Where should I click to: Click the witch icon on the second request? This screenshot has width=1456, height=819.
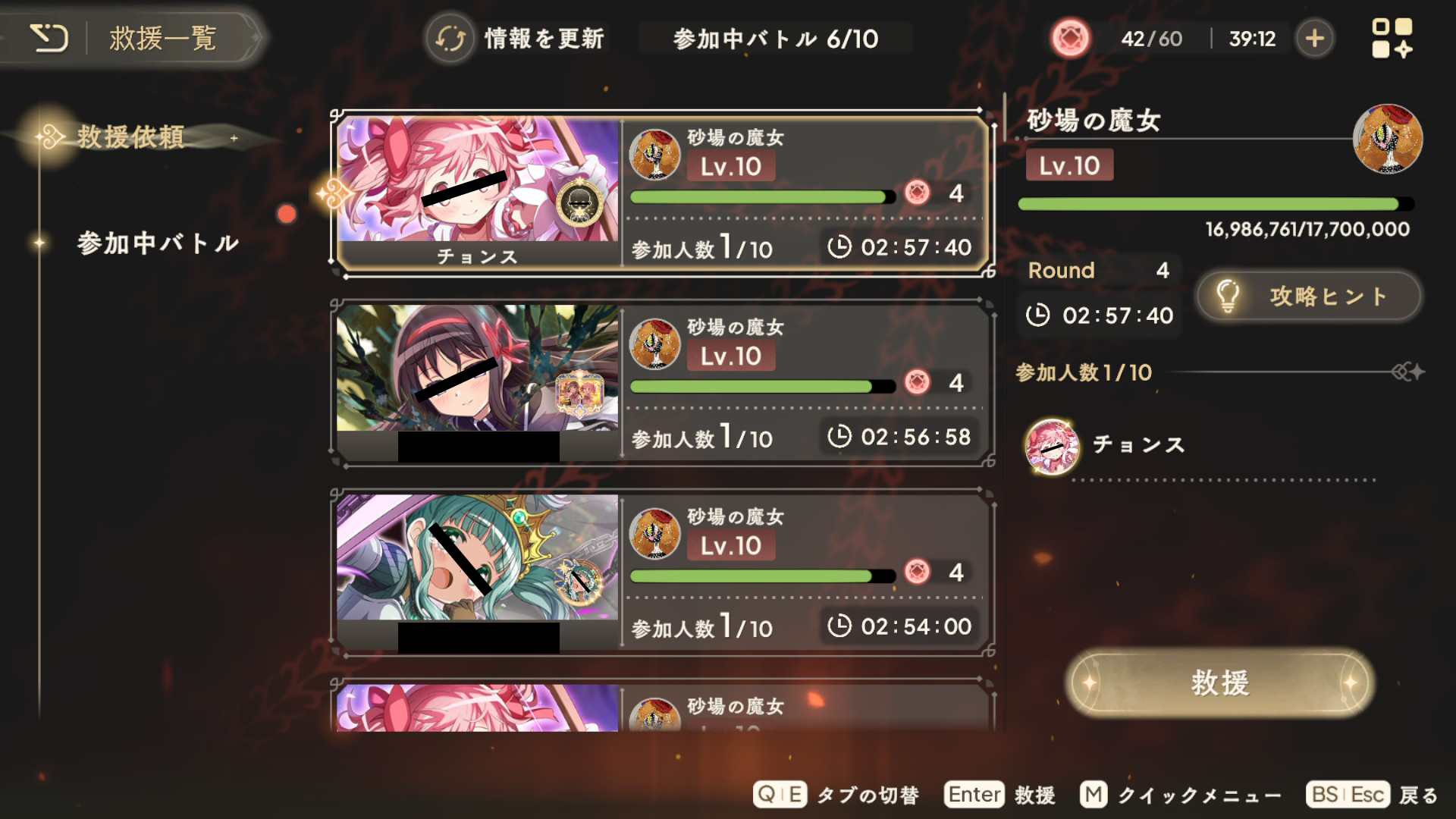pyautogui.click(x=654, y=344)
